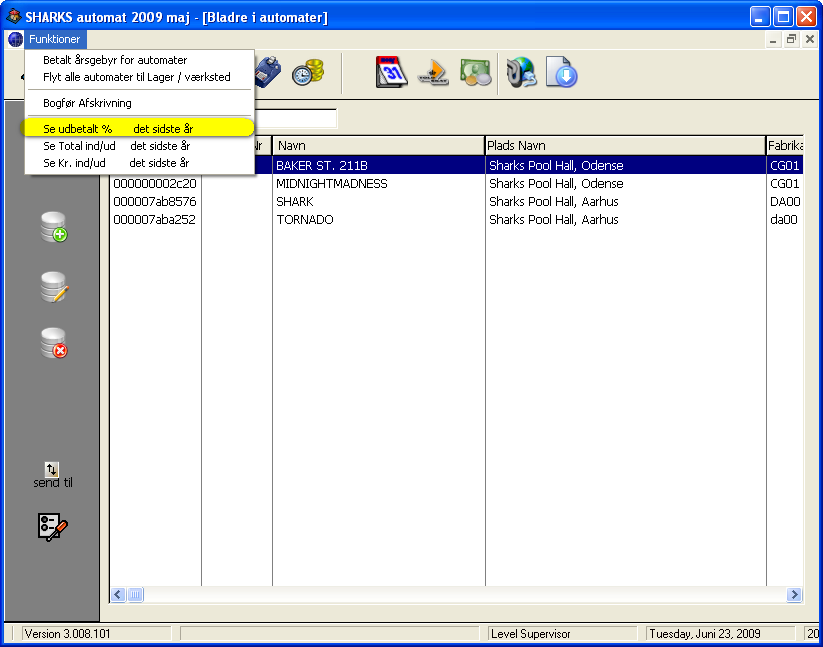Viewport: 823px width, 647px height.
Task: Choose 'Se udbetalt % det sidste år'
Action: point(118,129)
